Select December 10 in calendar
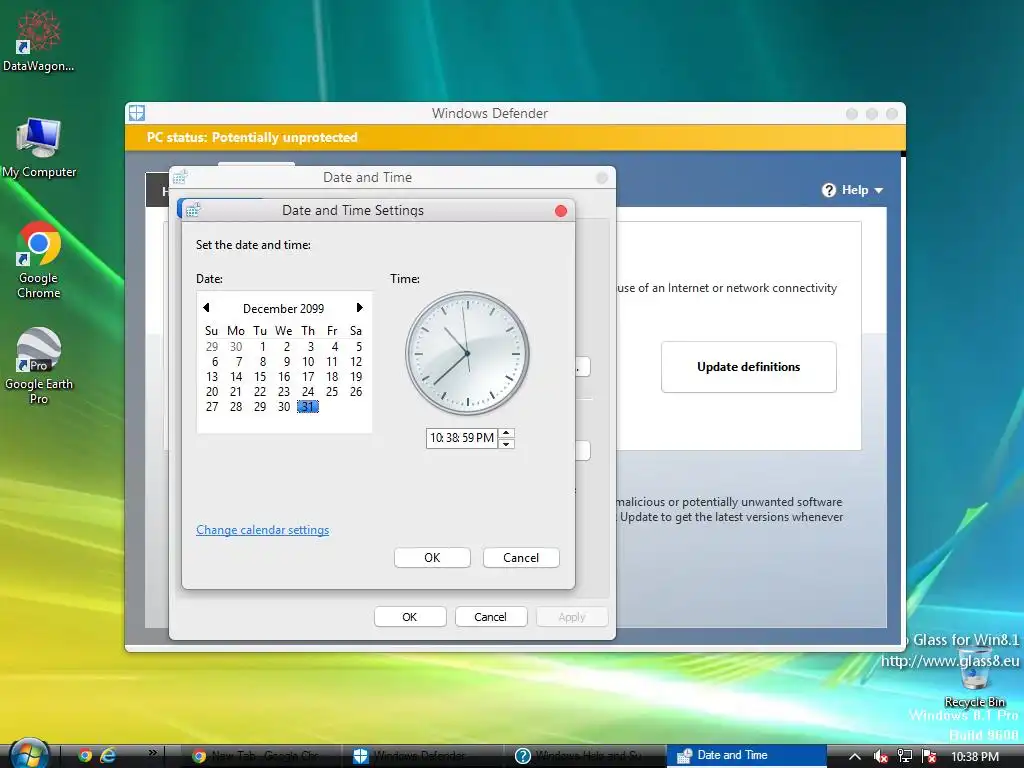Screen dimensions: 1024x768 click(308, 362)
